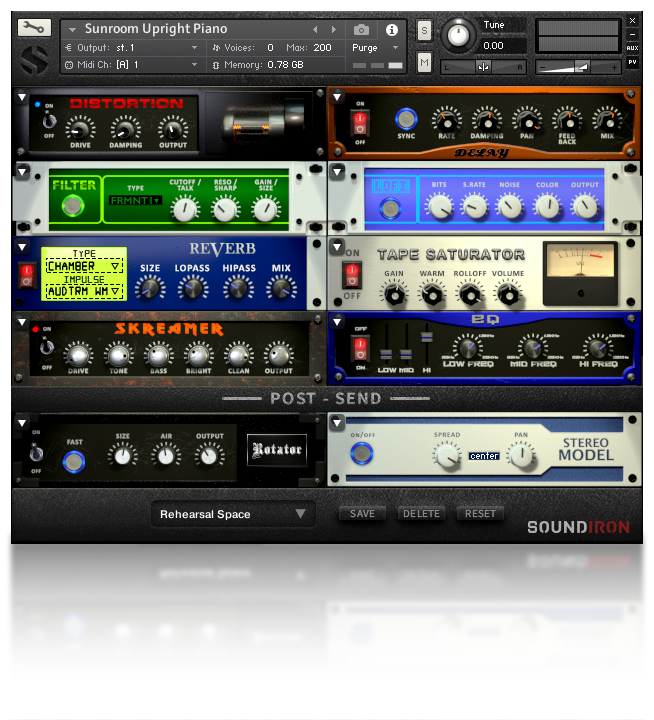654x720 pixels.
Task: Click the EQ LOW slider
Action: (x=386, y=354)
